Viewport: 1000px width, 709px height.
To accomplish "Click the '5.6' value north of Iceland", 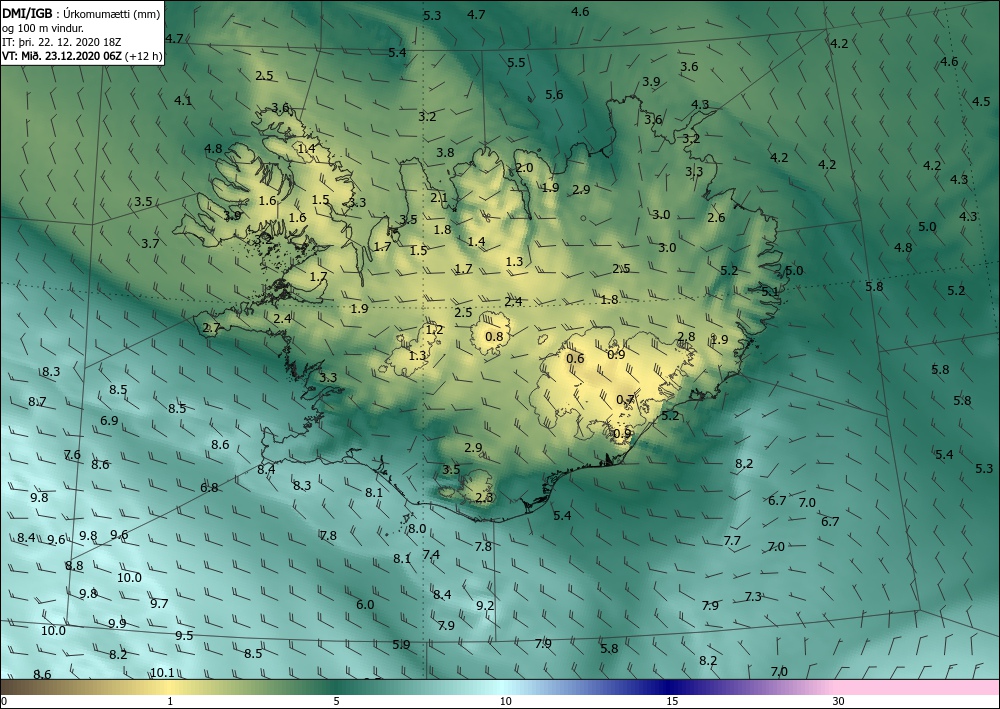I will tap(554, 94).
